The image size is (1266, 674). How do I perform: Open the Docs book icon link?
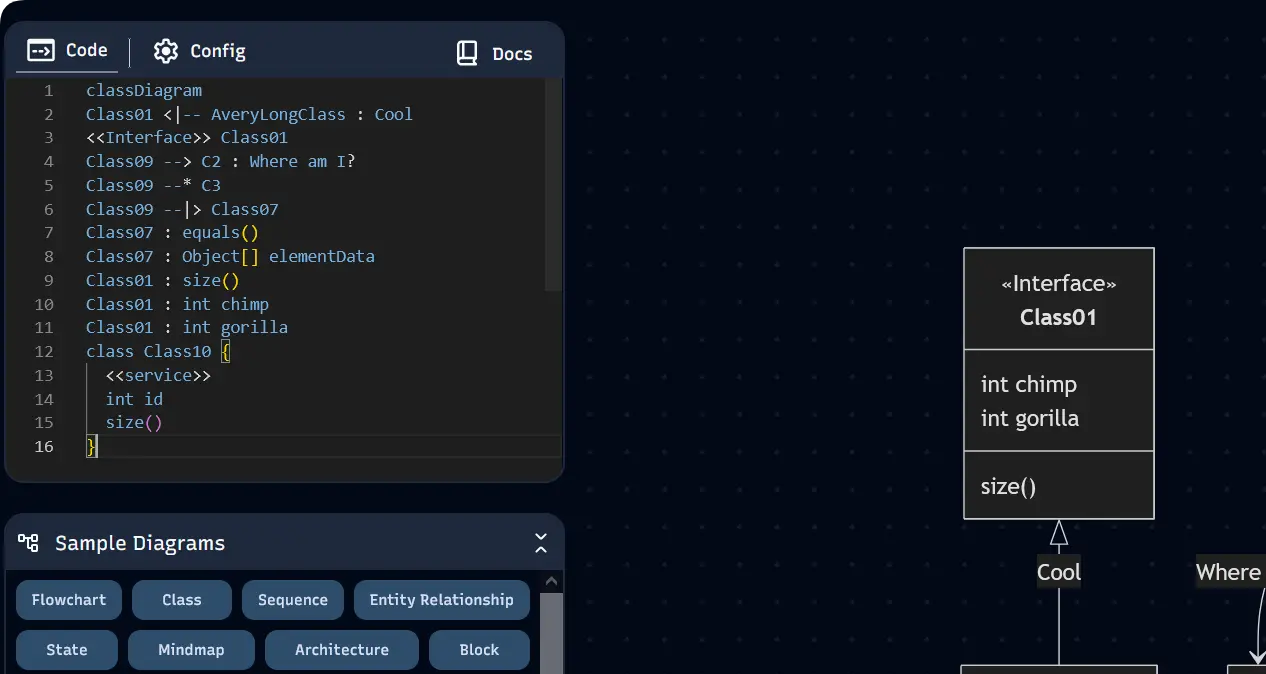[x=494, y=54]
